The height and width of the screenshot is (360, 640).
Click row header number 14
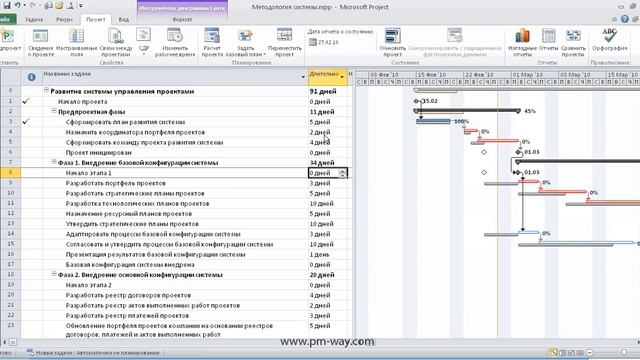point(11,234)
